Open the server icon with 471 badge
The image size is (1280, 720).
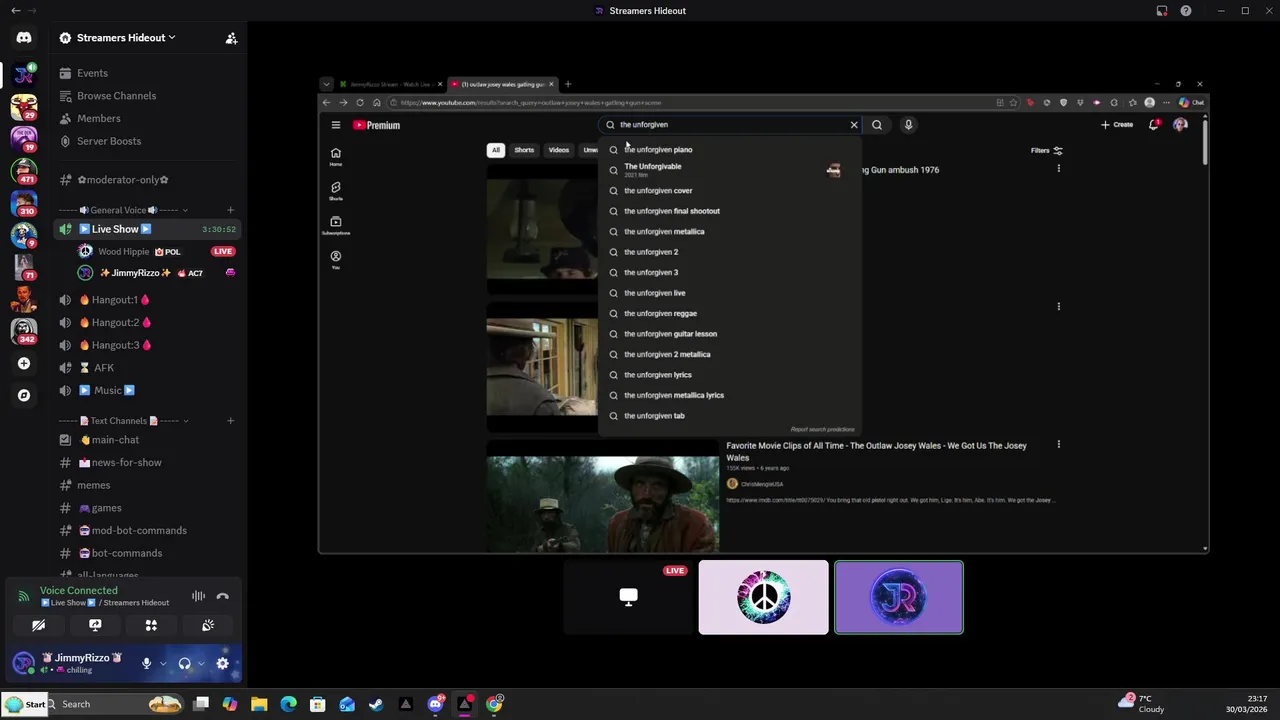(x=24, y=171)
